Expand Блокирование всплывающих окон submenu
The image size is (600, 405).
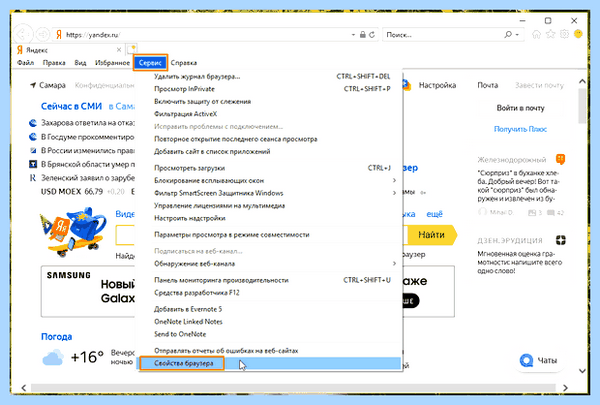pyautogui.click(x=394, y=180)
